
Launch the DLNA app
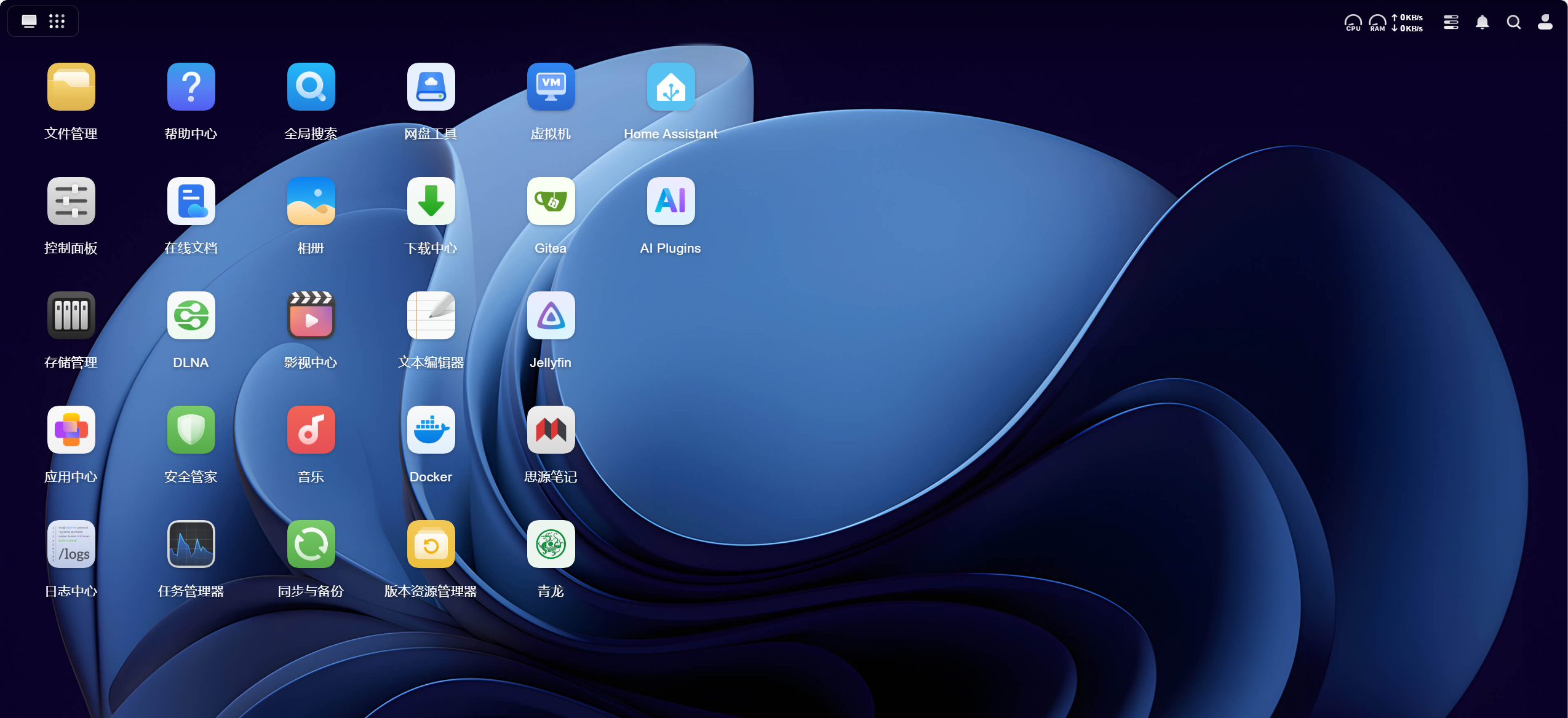point(191,315)
